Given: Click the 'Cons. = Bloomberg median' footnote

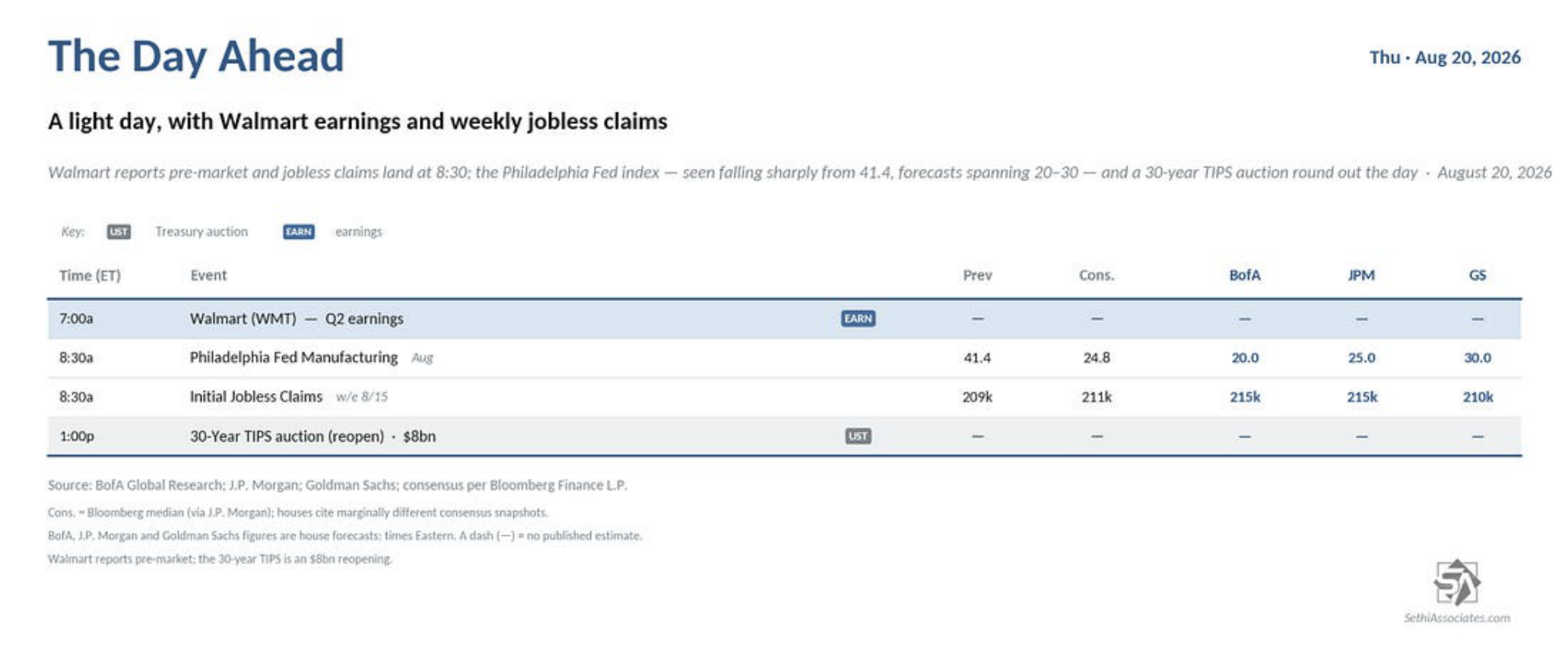Looking at the screenshot, I should click(x=297, y=512).
